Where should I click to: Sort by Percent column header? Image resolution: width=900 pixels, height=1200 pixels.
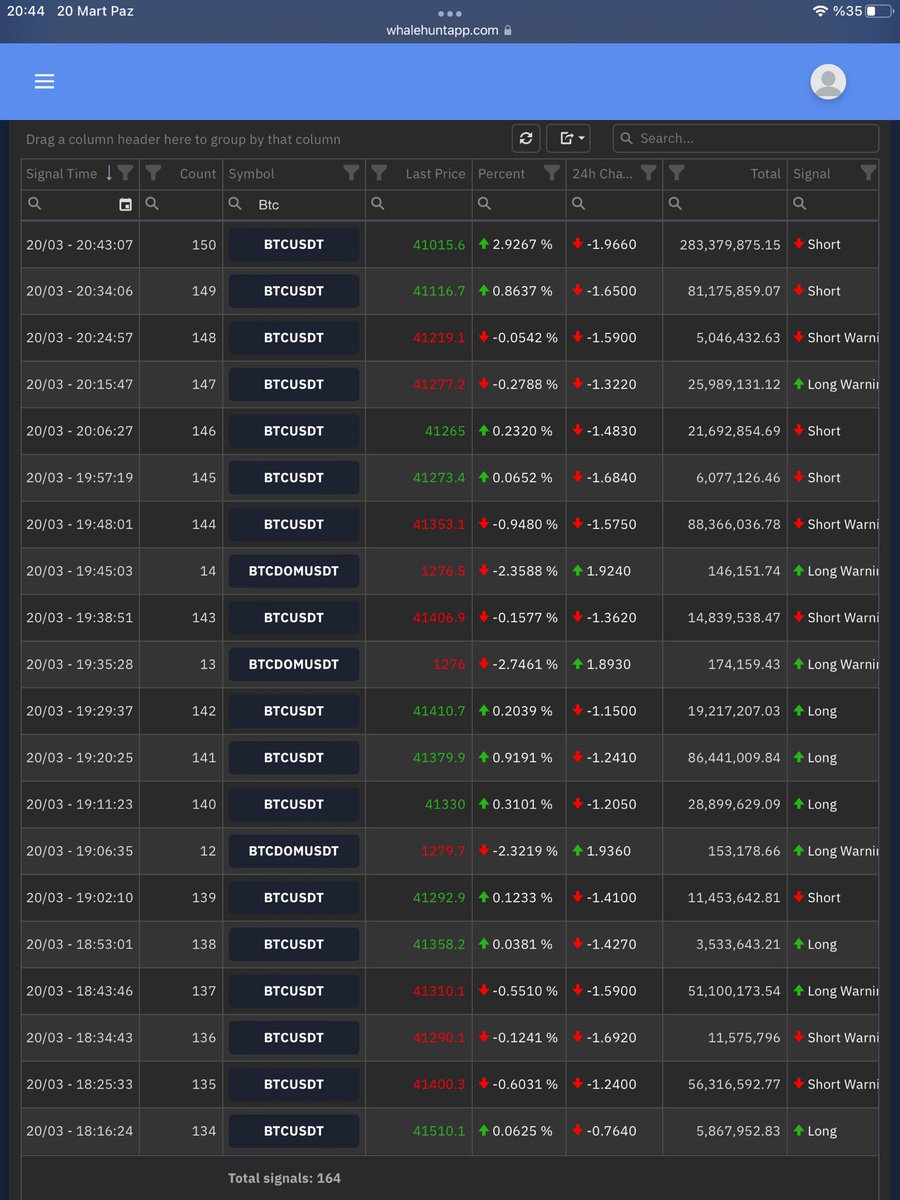click(501, 173)
